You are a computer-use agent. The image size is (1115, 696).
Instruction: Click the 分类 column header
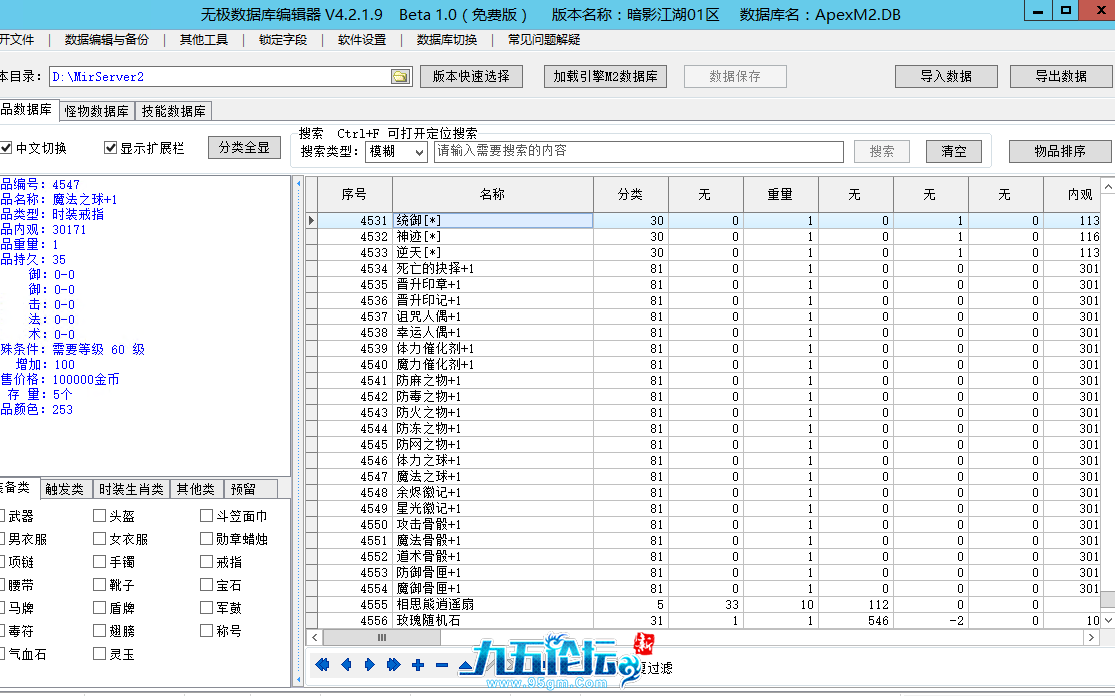click(x=630, y=194)
